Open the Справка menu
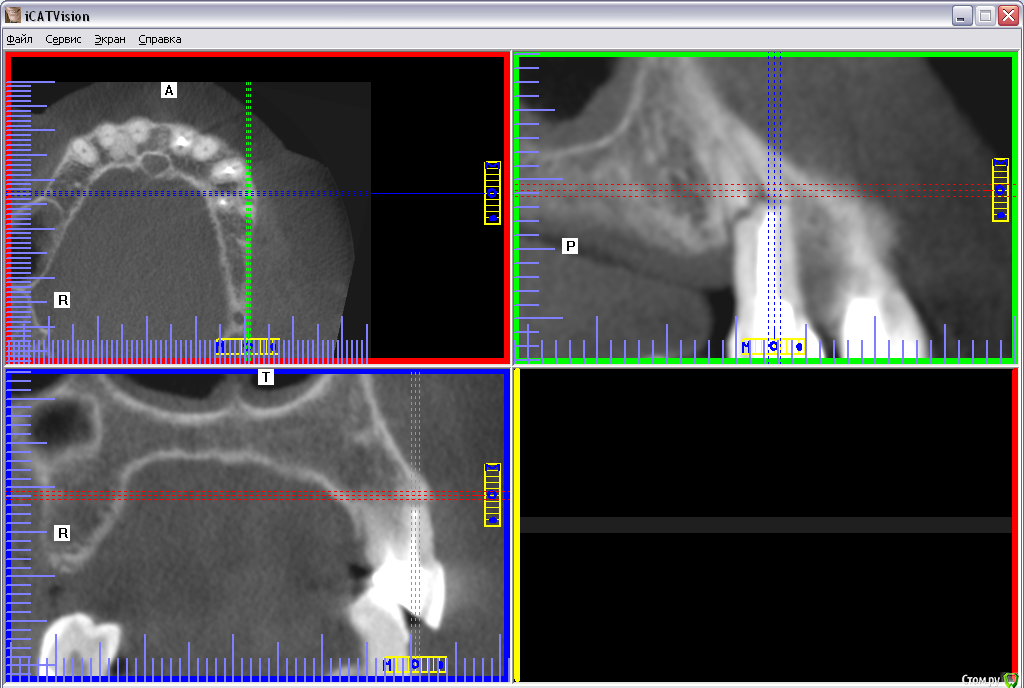This screenshot has width=1024, height=688. coord(160,39)
